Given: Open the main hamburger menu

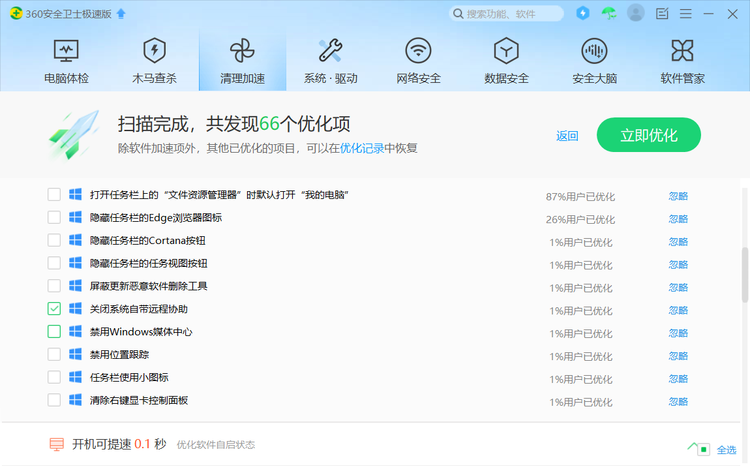Looking at the screenshot, I should [x=685, y=14].
